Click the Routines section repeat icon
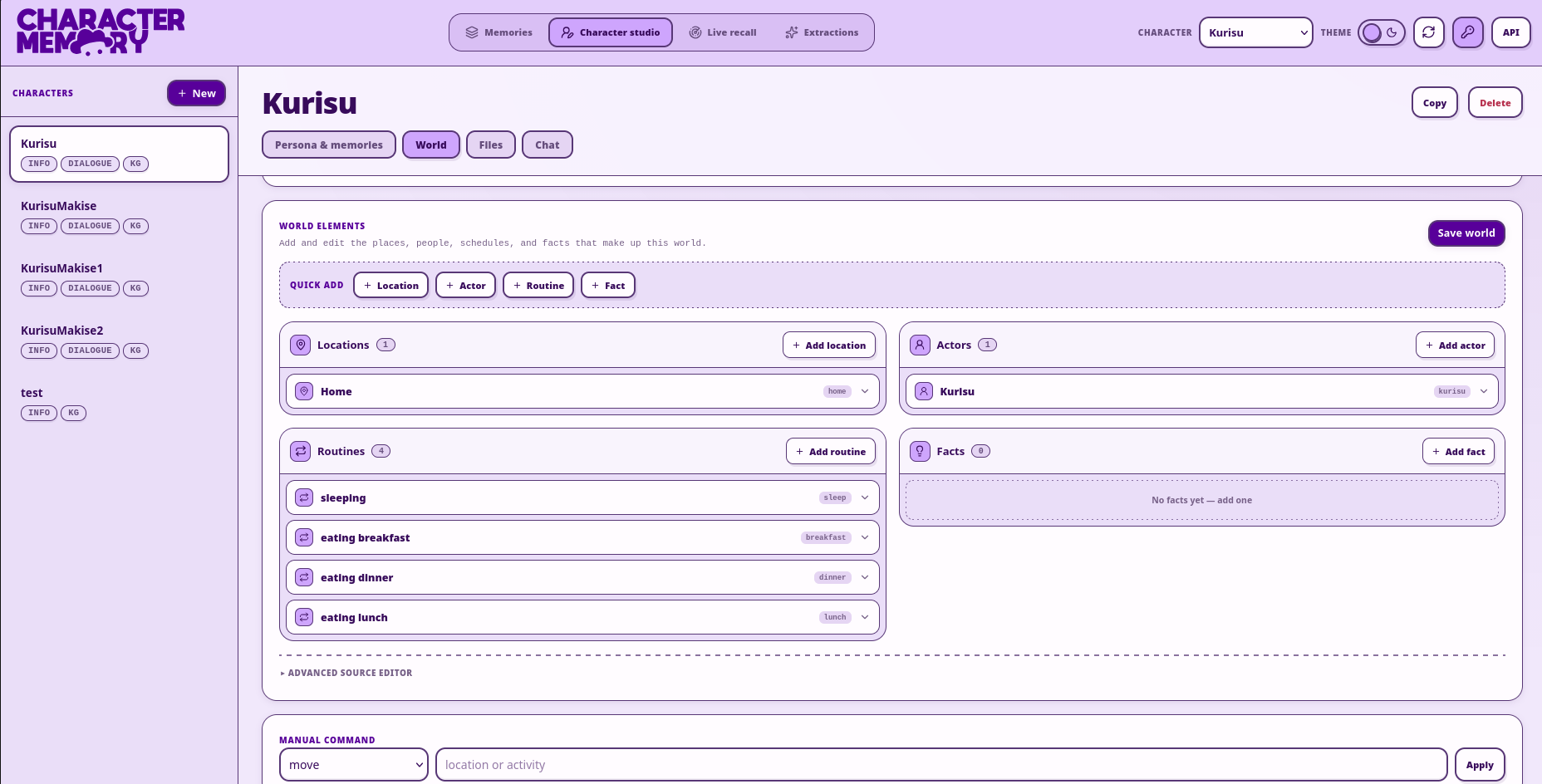 tap(301, 451)
